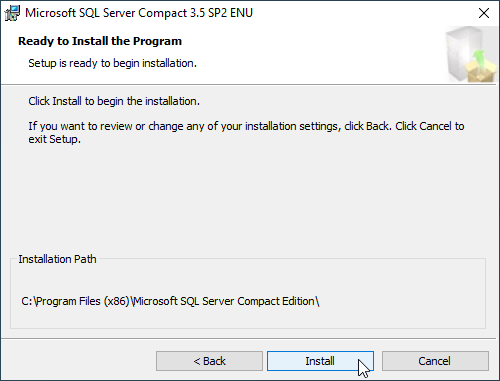This screenshot has width=500, height=381.
Task: Click the white header banner's empty area
Action: click(x=317, y=53)
